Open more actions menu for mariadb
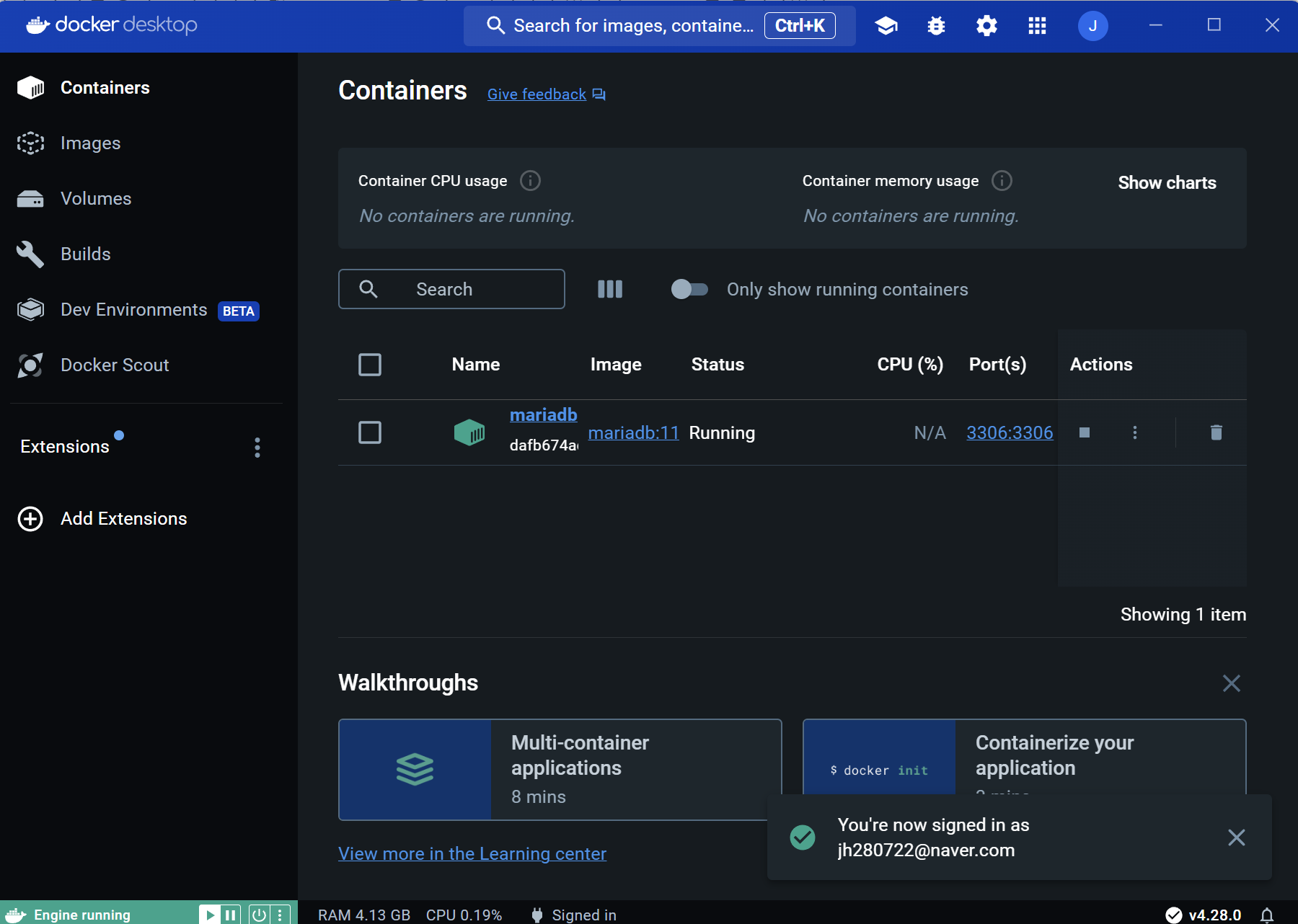The height and width of the screenshot is (924, 1298). tap(1134, 432)
